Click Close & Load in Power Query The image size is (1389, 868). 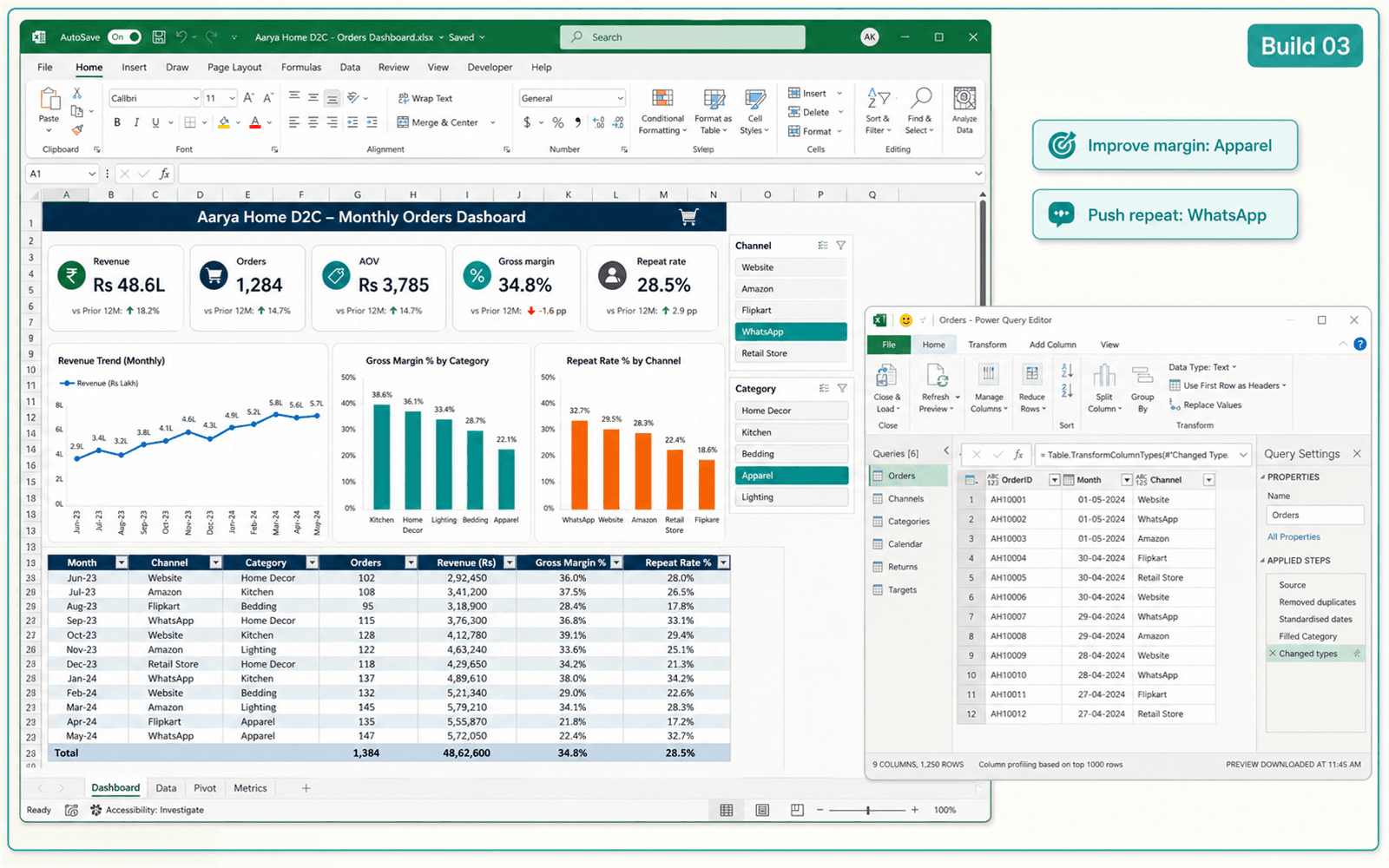coord(886,388)
